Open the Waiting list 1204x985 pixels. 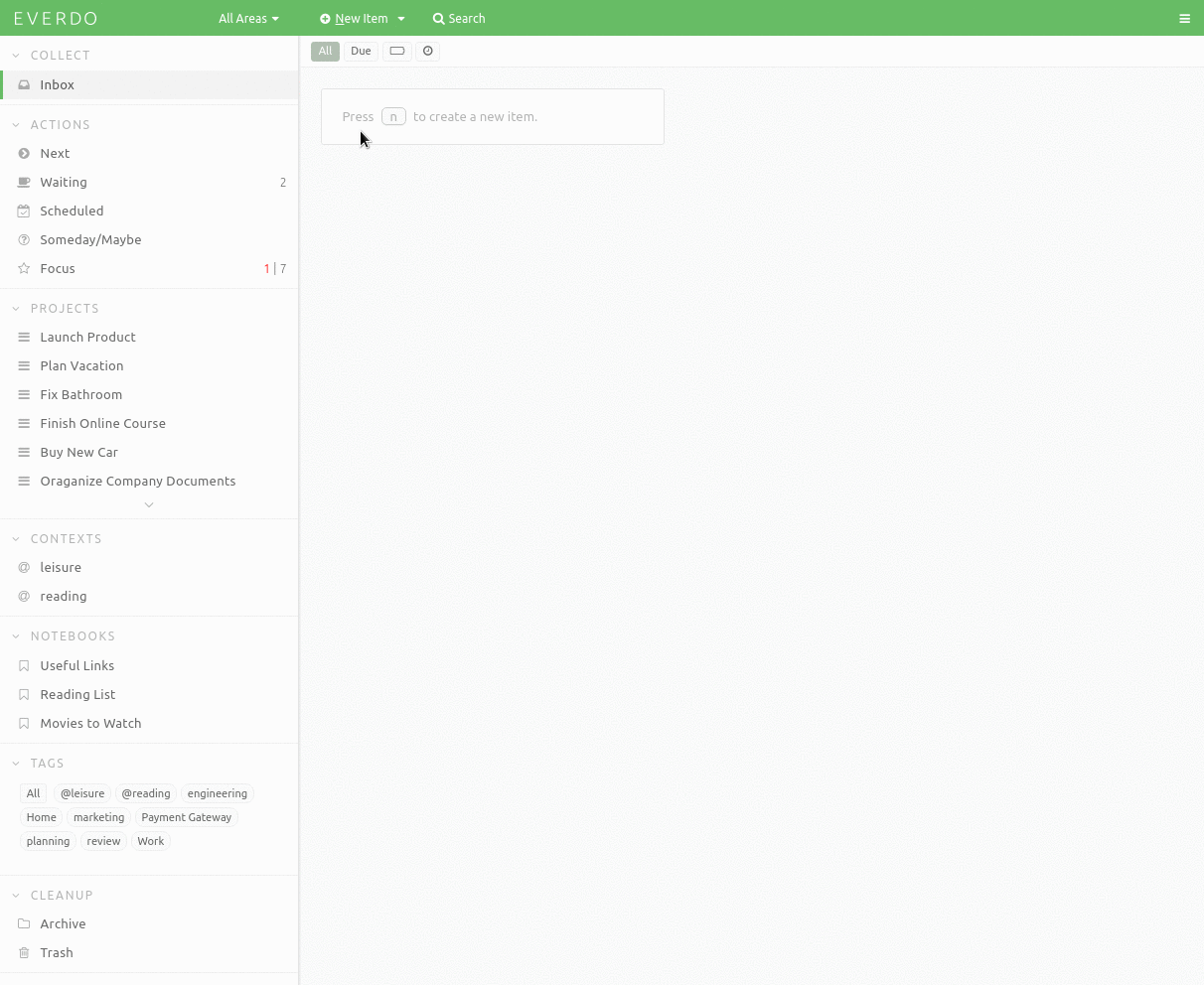tap(64, 182)
